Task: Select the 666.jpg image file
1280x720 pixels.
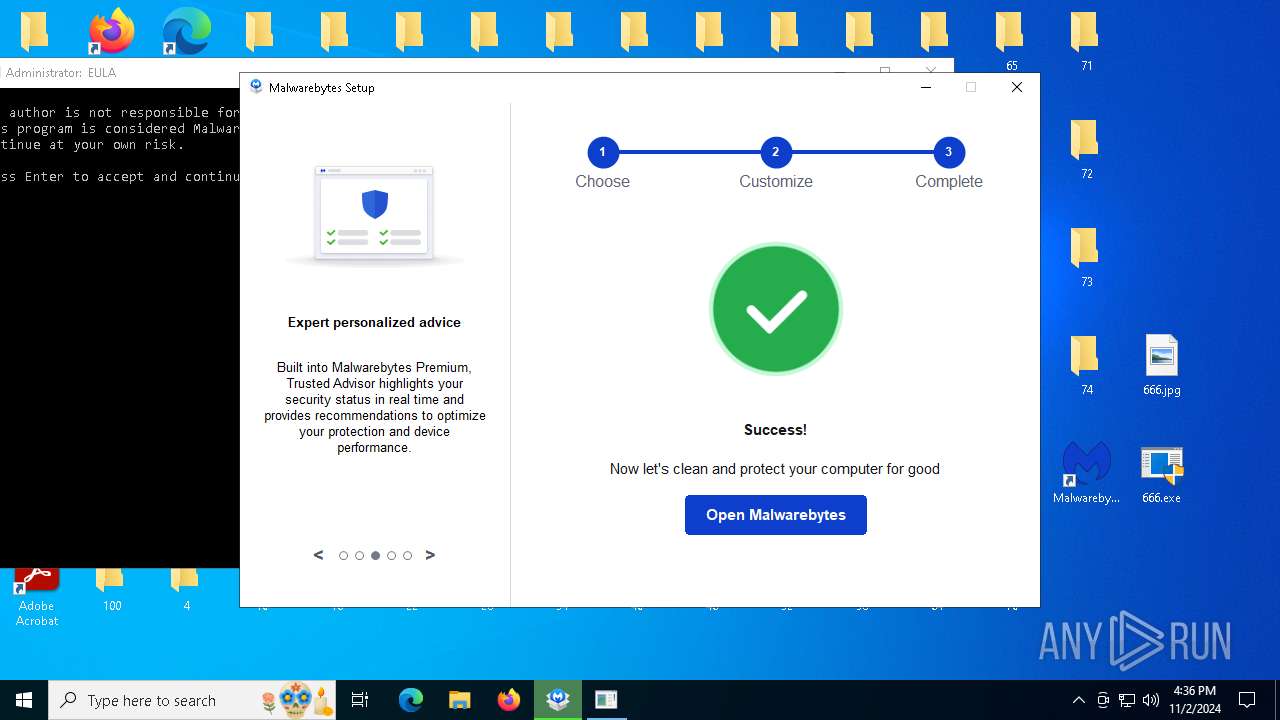Action: point(1161,365)
